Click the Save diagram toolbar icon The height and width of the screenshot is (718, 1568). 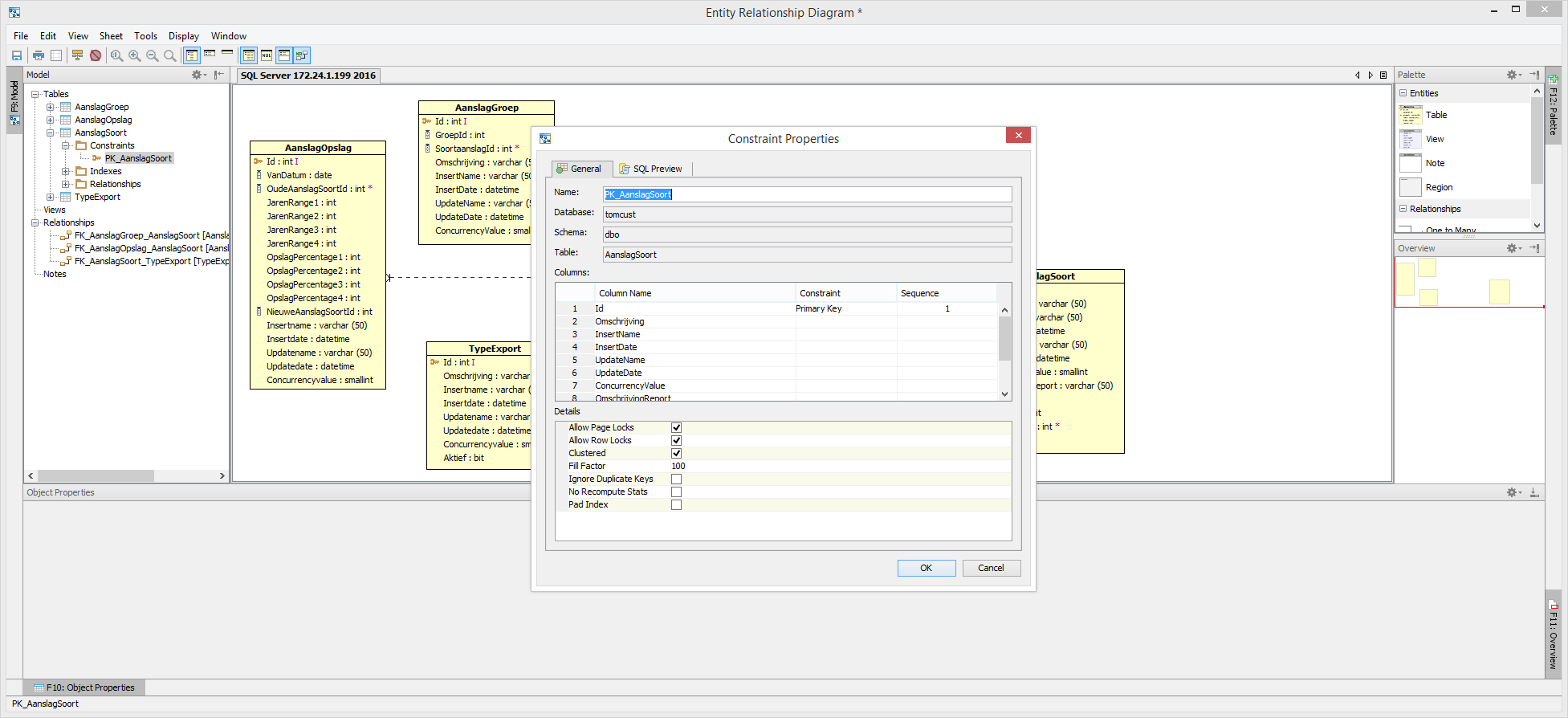pos(16,55)
